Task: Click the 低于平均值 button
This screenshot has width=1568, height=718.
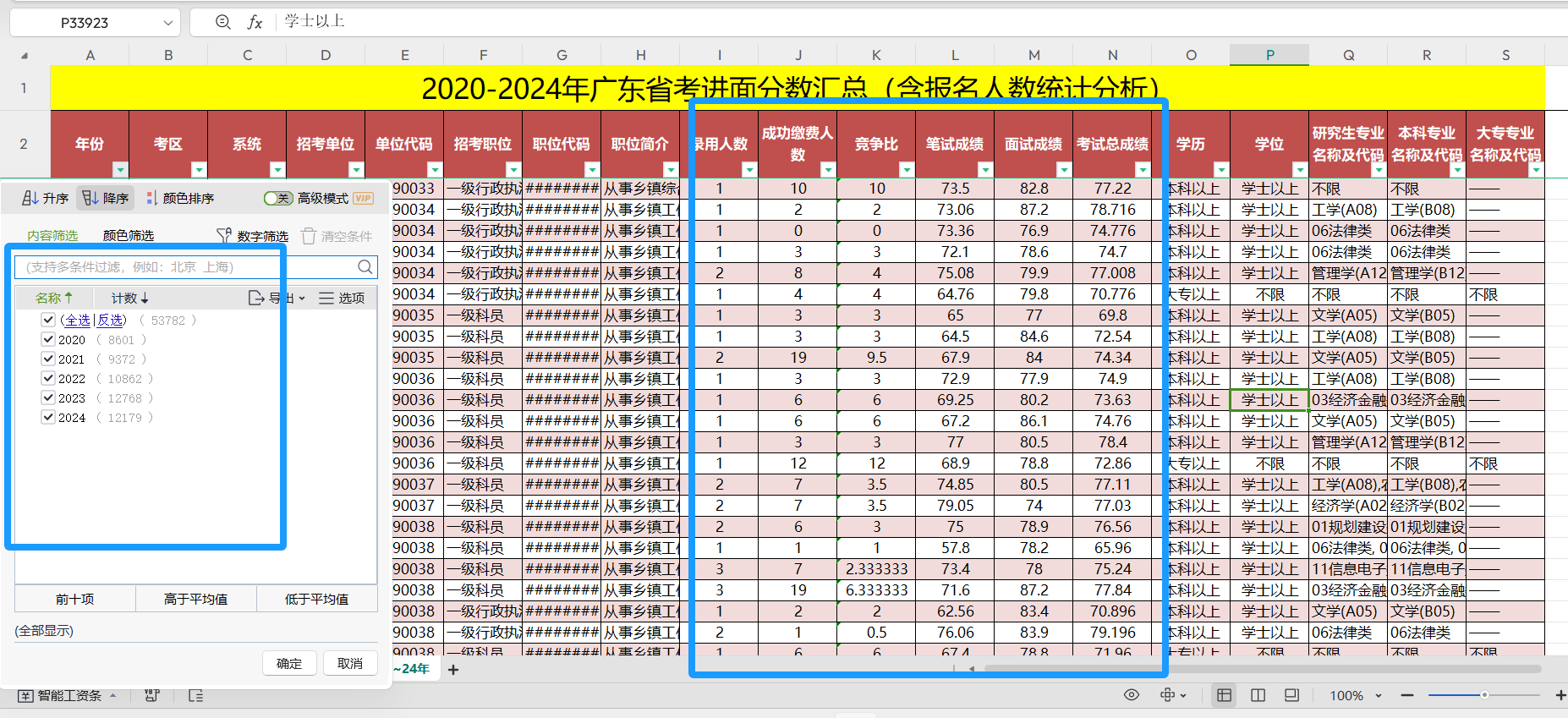Action: [x=317, y=599]
